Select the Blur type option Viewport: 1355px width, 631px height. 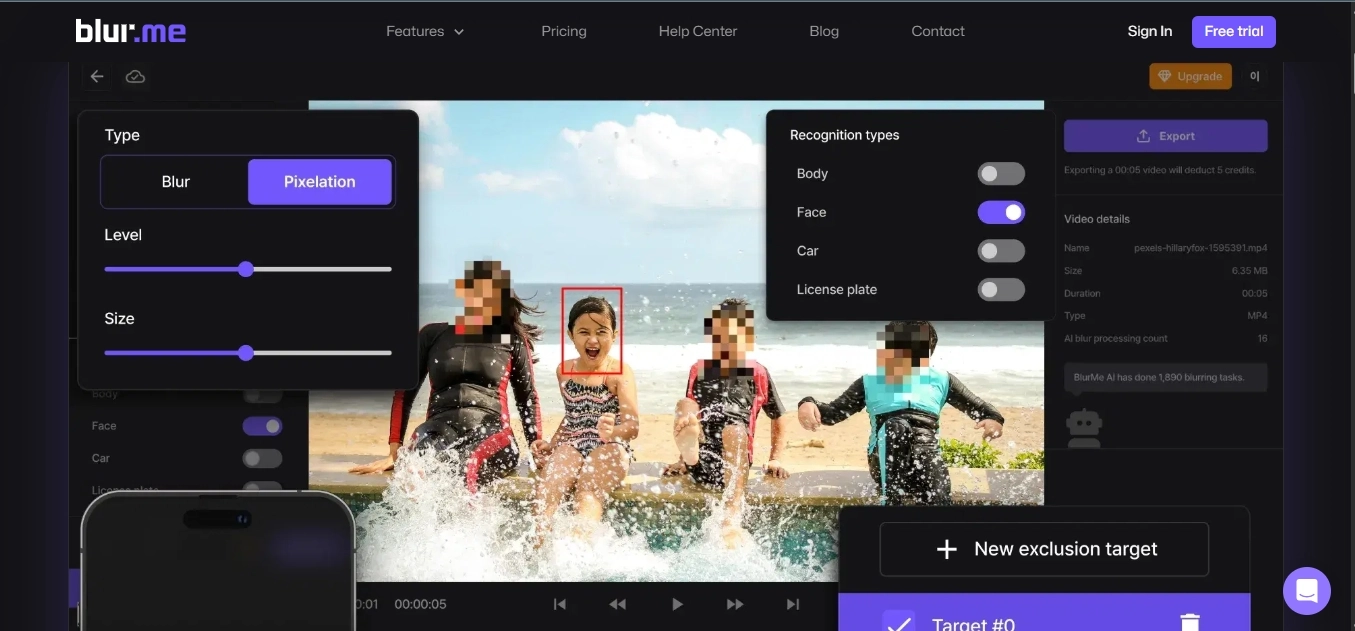pos(176,182)
